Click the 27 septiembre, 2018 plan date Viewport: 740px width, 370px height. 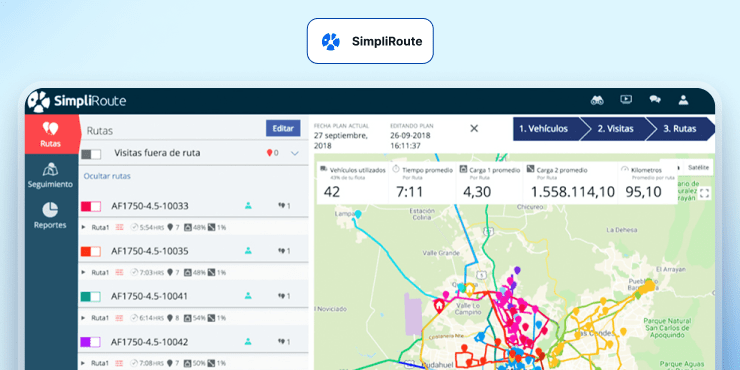pyautogui.click(x=341, y=141)
